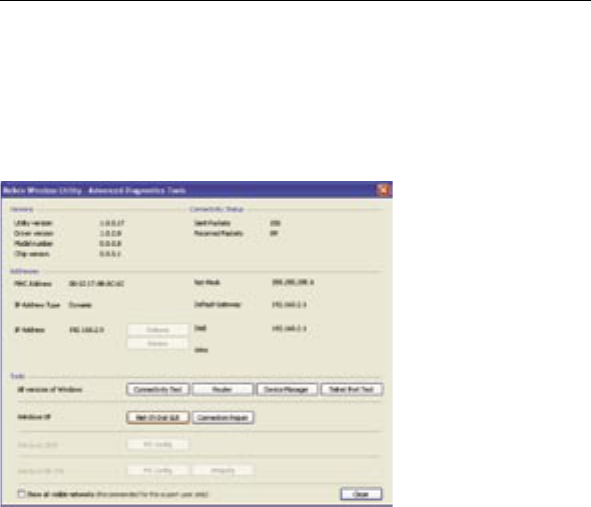Click the IP Address value 192.168.2.x
This screenshot has width=591, height=507.
click(x=87, y=330)
